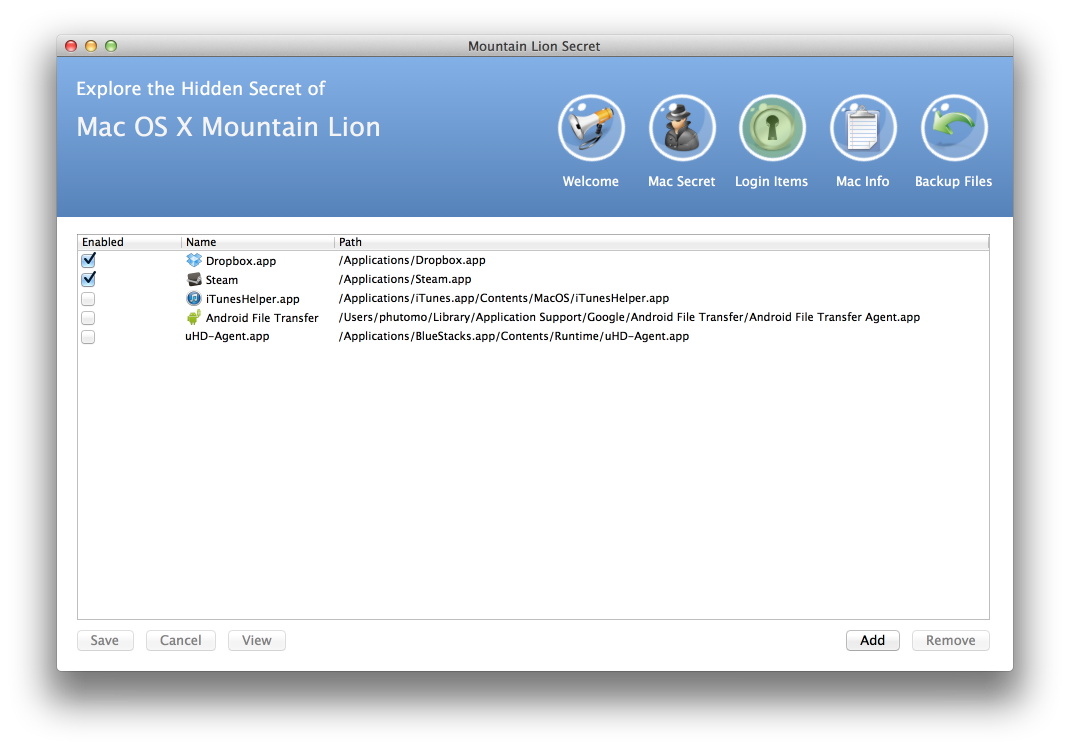Minimize the window with yellow button
This screenshot has height=750, width=1070.
pyautogui.click(x=91, y=46)
